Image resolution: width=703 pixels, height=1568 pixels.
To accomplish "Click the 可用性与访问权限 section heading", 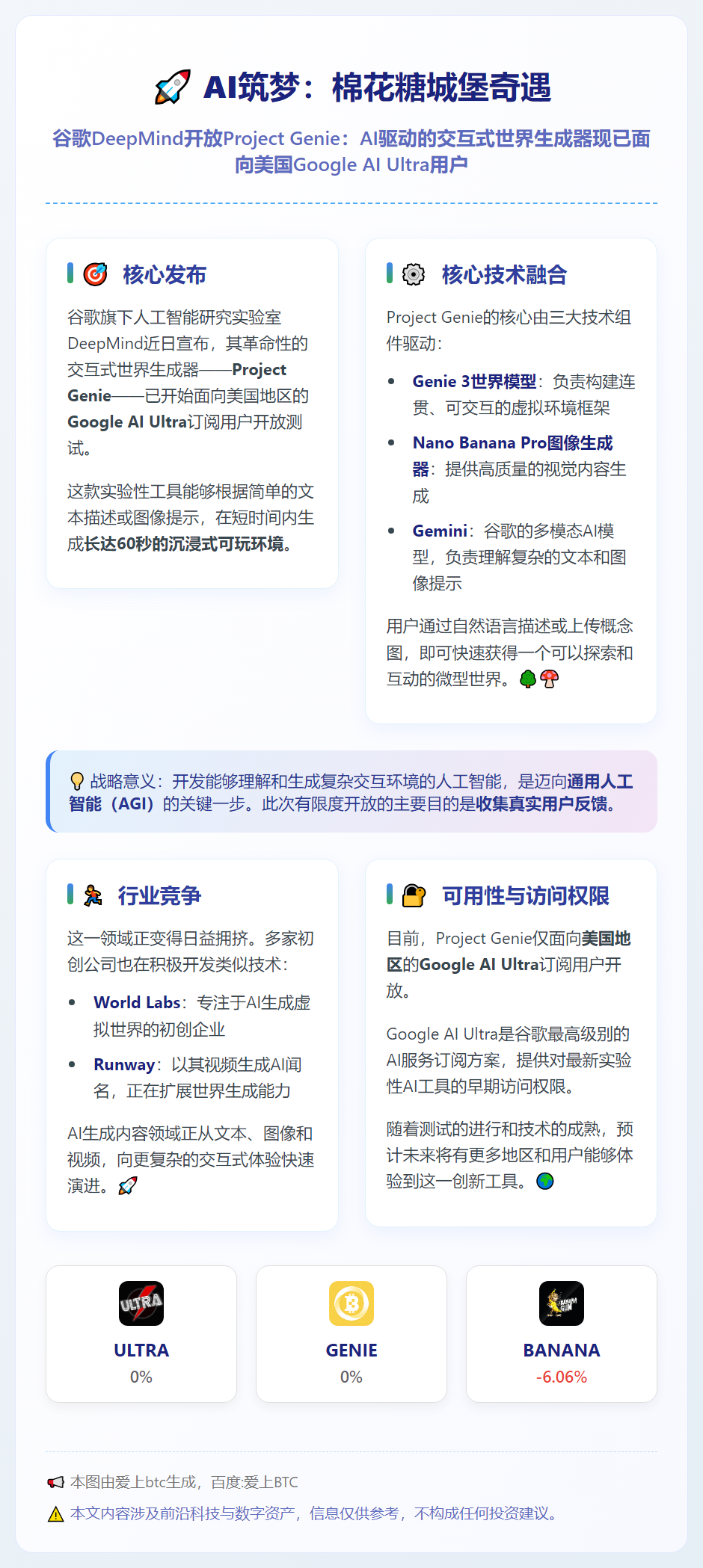I will tap(526, 895).
